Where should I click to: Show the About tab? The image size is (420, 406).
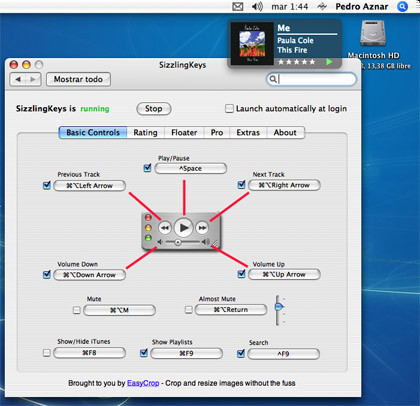[285, 133]
